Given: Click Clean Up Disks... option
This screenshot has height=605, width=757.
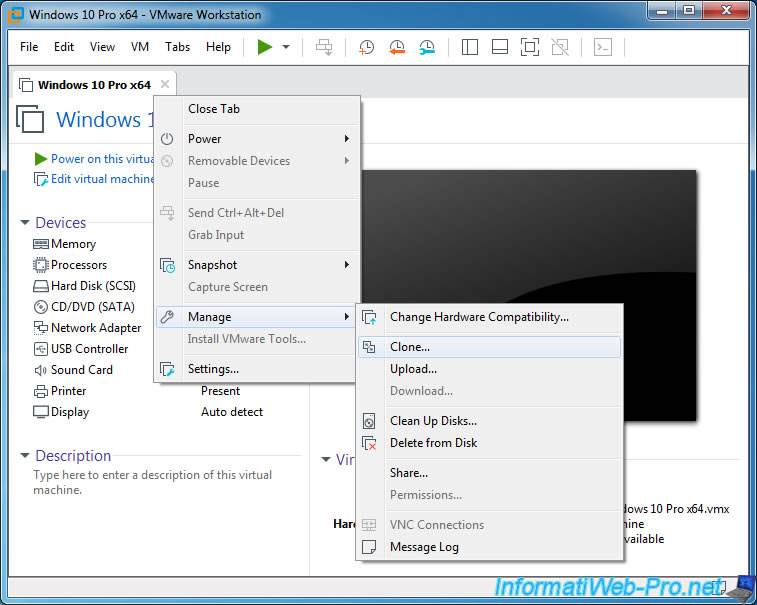Looking at the screenshot, I should [490, 421].
